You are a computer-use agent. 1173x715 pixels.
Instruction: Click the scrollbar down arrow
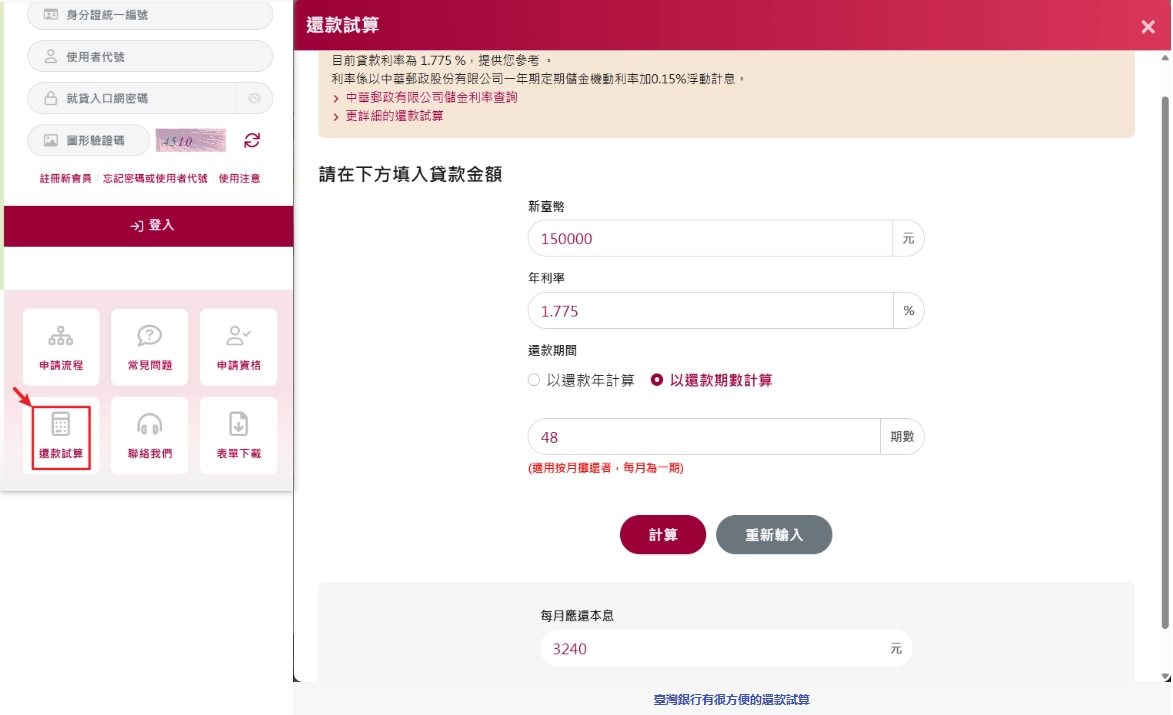tap(1166, 676)
